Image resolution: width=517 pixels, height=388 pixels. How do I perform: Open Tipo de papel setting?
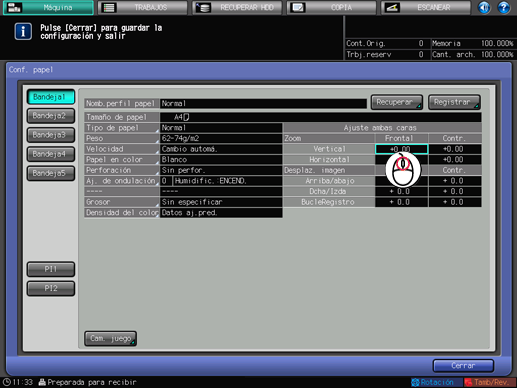[122, 128]
